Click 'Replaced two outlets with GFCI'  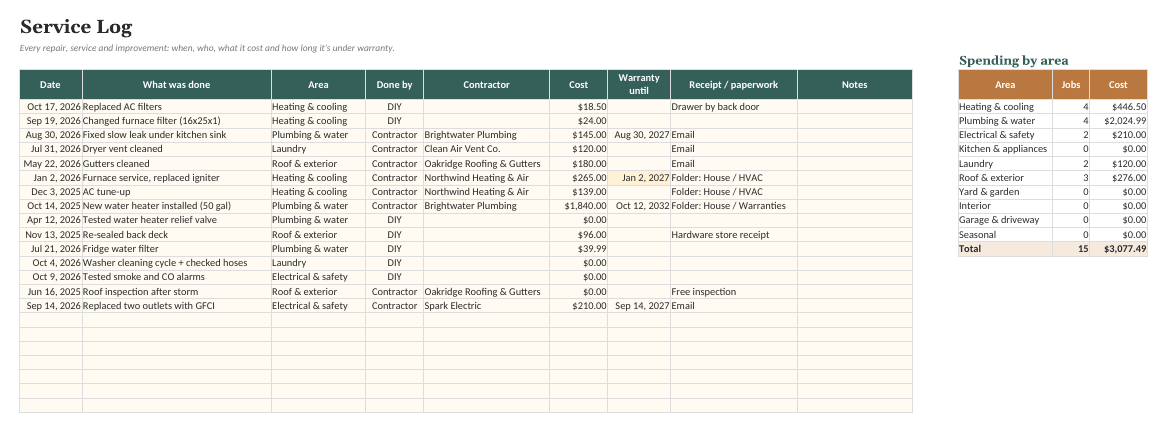tap(176, 306)
